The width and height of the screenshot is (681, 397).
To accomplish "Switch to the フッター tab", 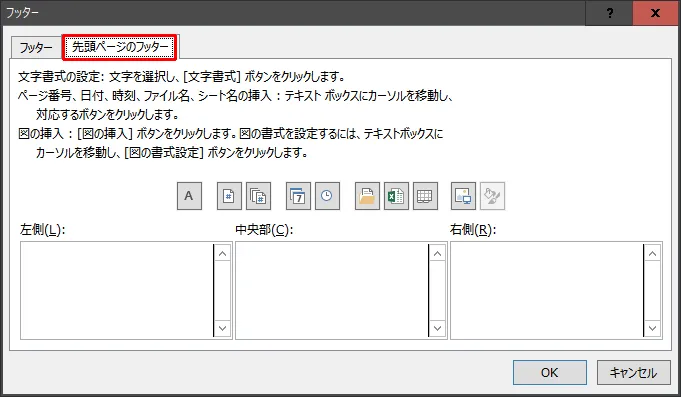I will coord(36,47).
